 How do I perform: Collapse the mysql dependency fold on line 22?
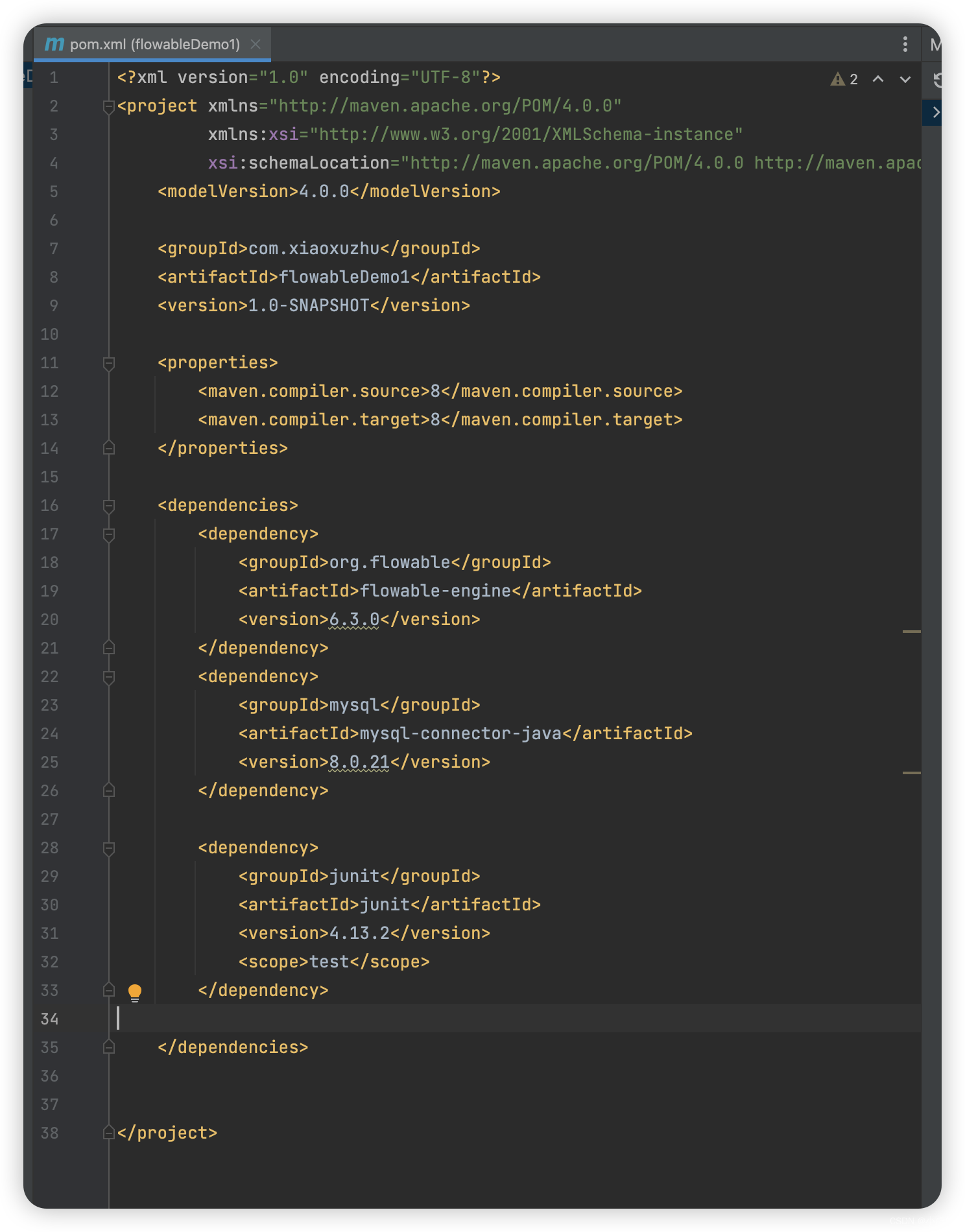click(x=109, y=677)
